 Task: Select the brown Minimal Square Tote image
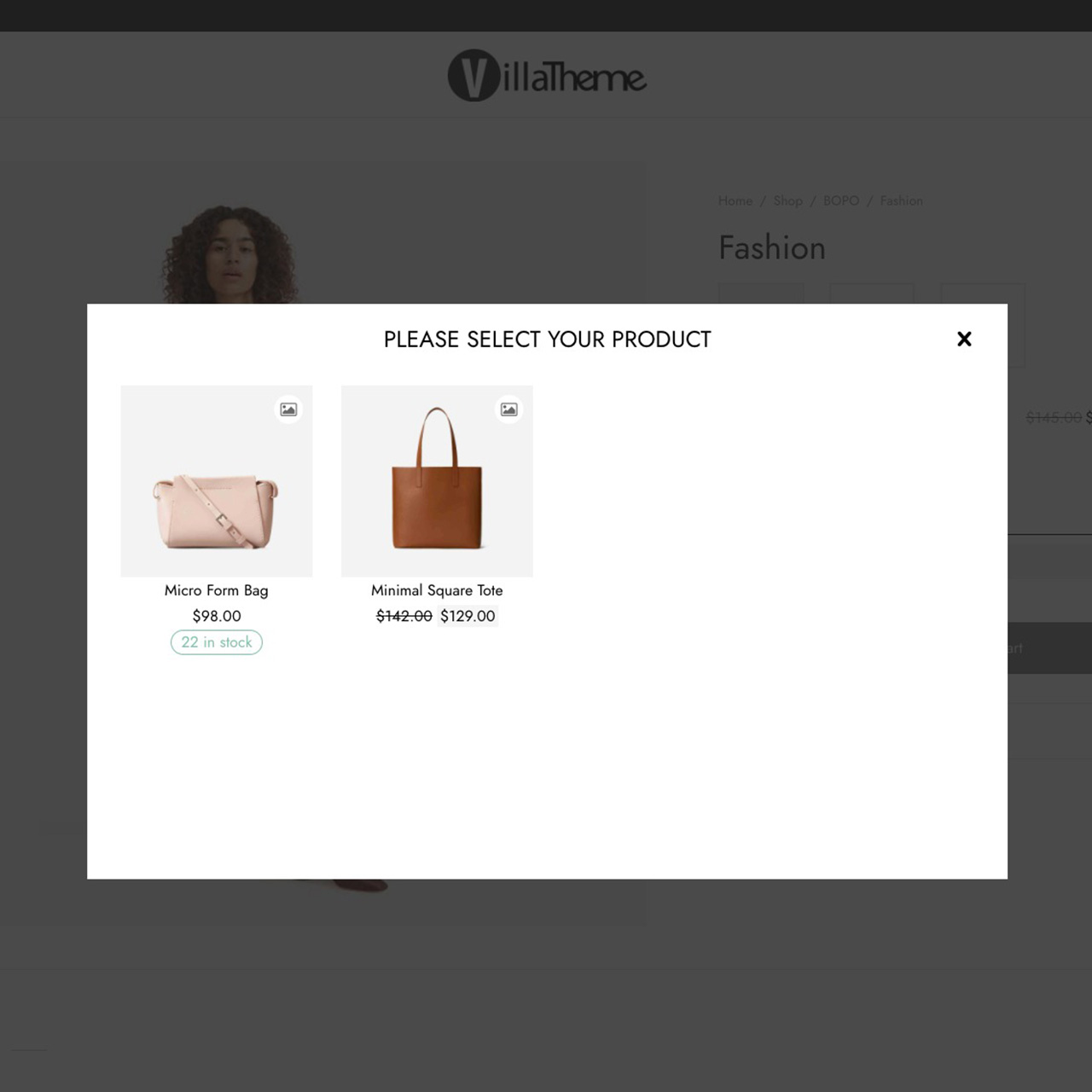[437, 481]
